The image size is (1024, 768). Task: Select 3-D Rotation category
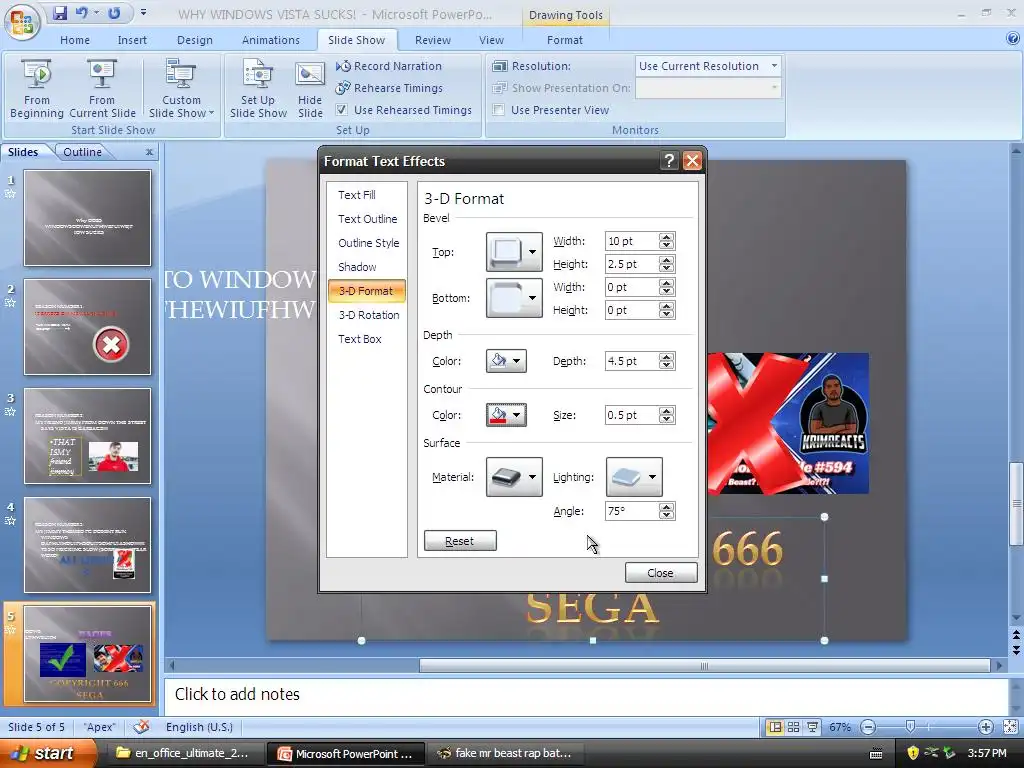[x=368, y=315]
